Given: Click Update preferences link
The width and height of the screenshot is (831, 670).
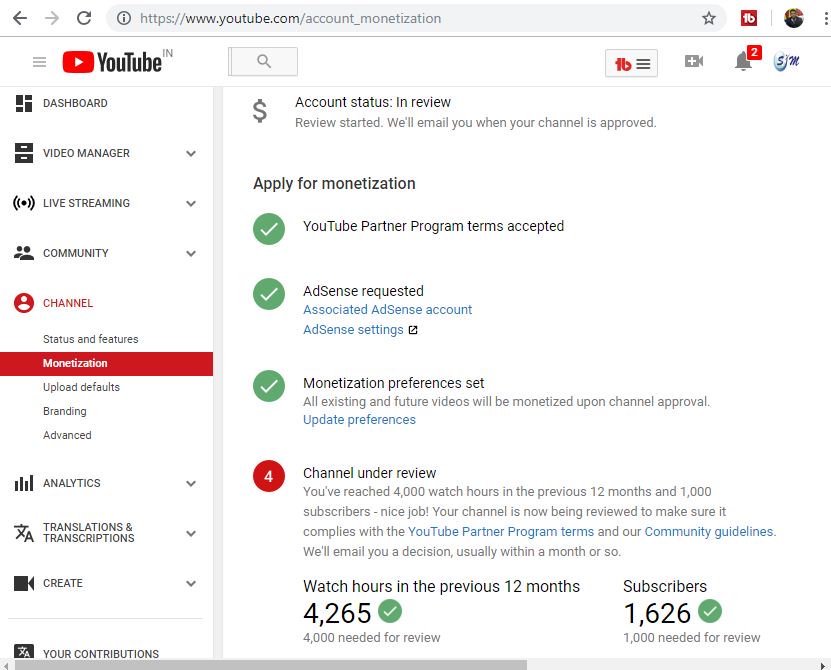Looking at the screenshot, I should click(359, 420).
